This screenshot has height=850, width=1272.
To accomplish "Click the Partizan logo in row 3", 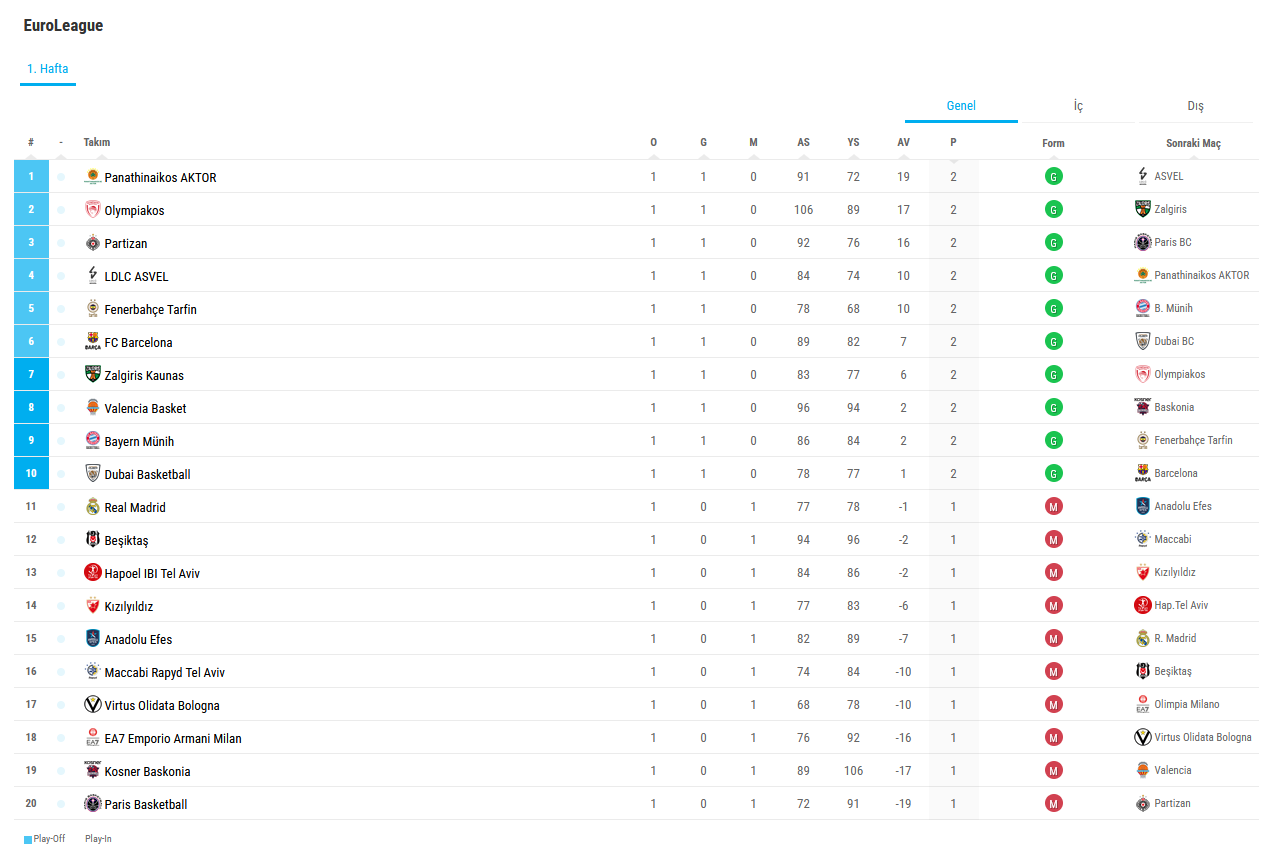I will (93, 243).
